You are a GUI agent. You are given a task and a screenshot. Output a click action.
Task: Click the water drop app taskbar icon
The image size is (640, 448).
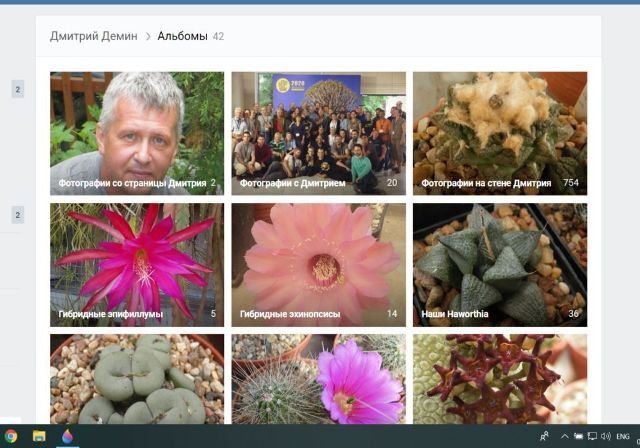pos(67,436)
